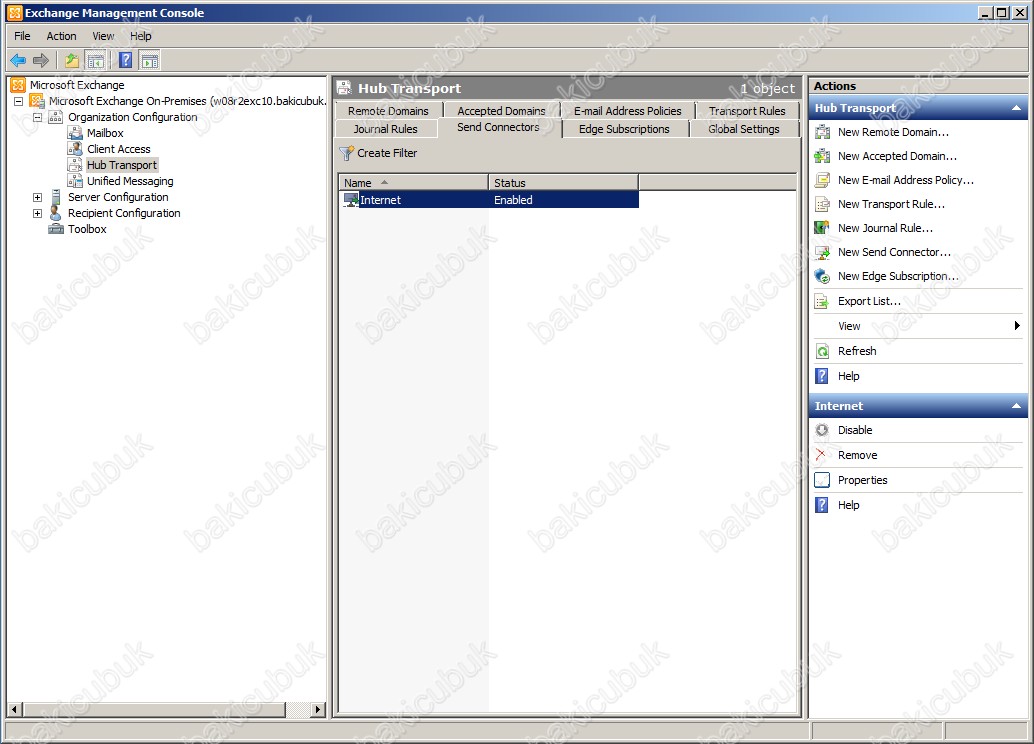
Task: Click the New Edge Subscription icon
Action: [822, 276]
